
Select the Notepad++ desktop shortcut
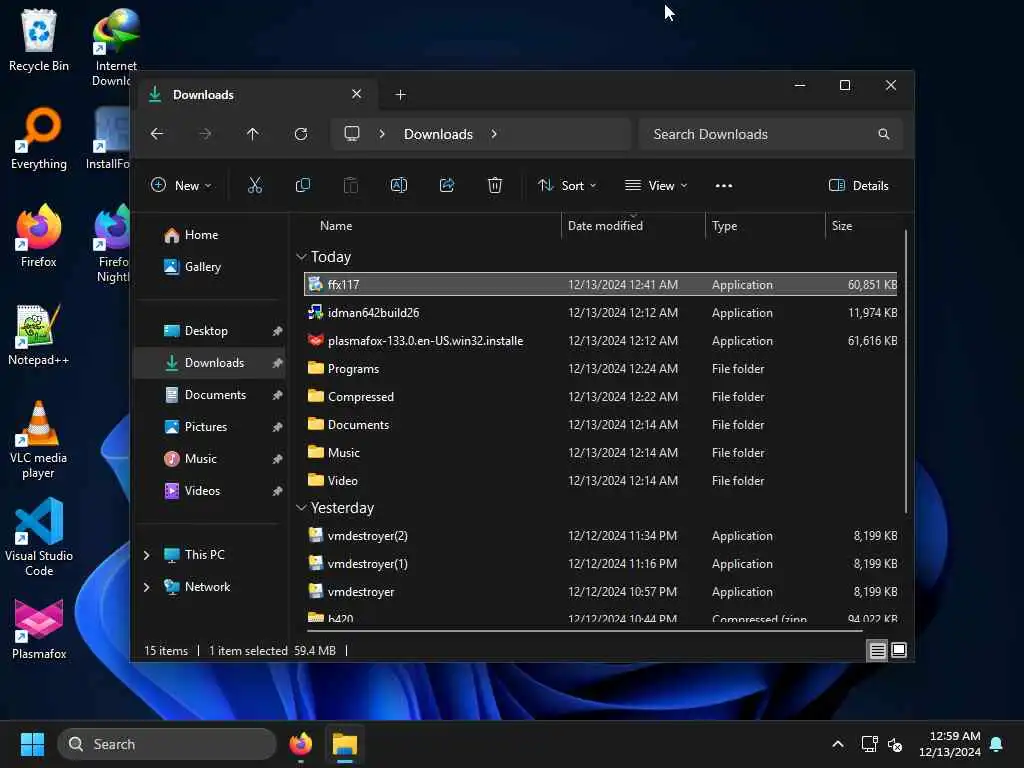point(39,334)
